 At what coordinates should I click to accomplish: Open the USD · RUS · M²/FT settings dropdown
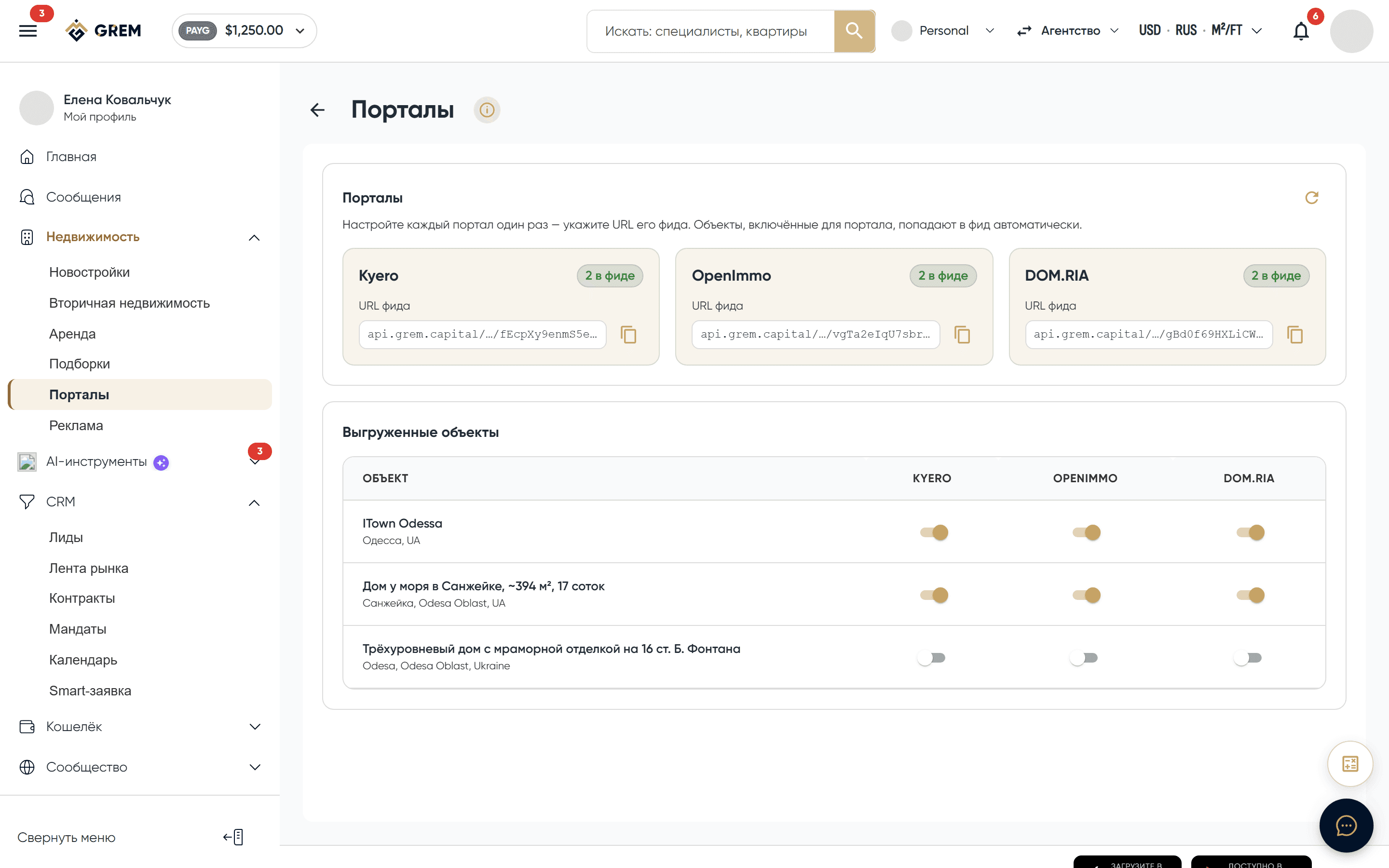[1201, 31]
